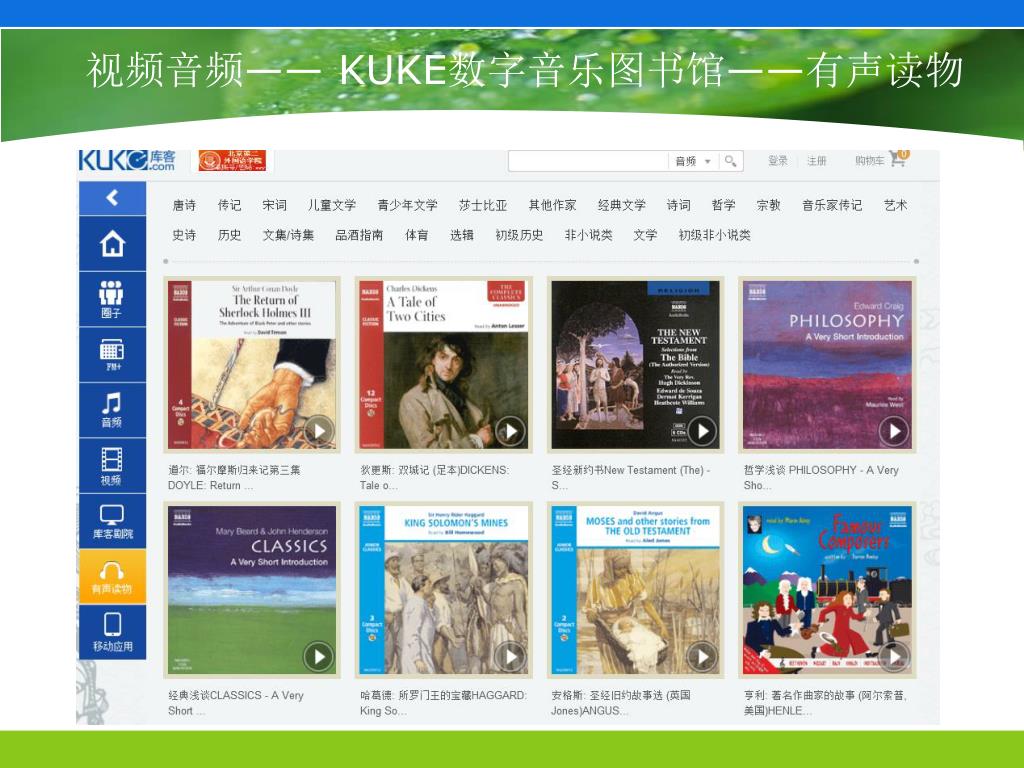Screen dimensions: 1024x768
Task: Open title link 道尔: 福尔摩斯归来记第三集
Action: [x=234, y=477]
